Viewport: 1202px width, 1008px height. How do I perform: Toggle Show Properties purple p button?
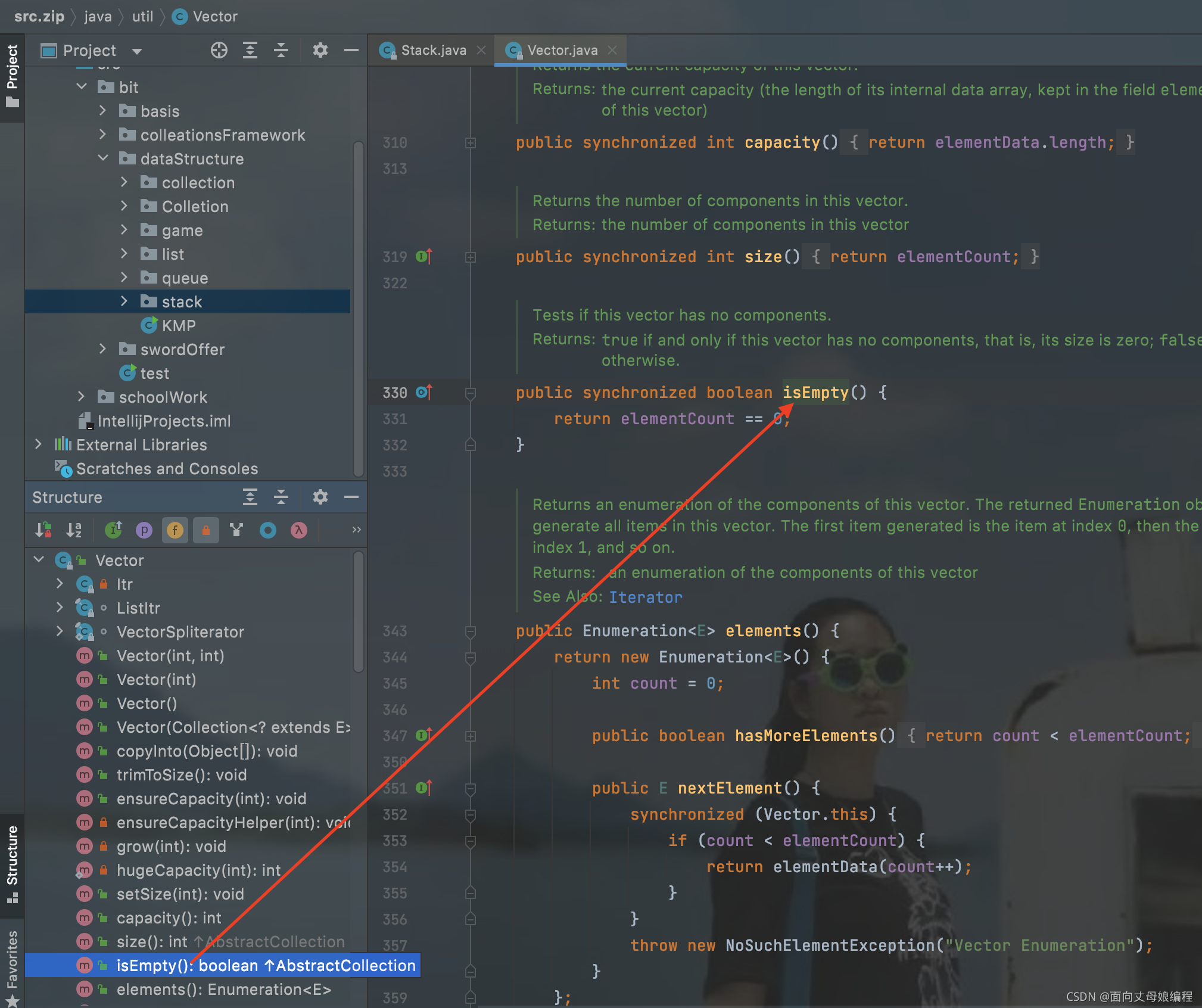pos(144,530)
